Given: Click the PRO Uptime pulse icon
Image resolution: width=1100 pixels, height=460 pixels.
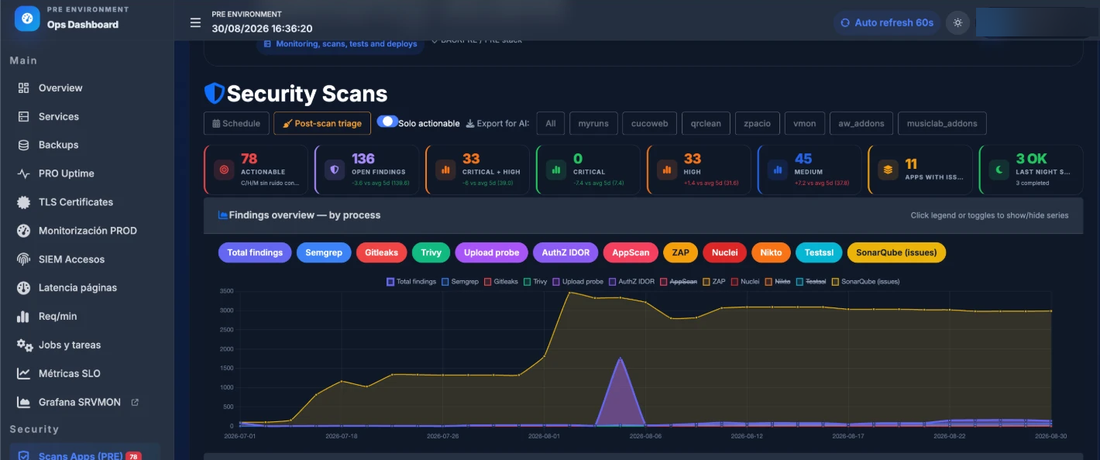Looking at the screenshot, I should click(24, 173).
